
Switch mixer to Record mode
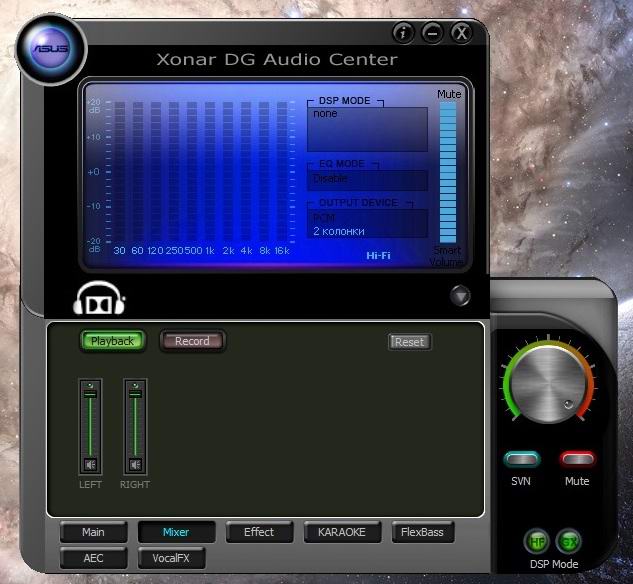[x=192, y=341]
